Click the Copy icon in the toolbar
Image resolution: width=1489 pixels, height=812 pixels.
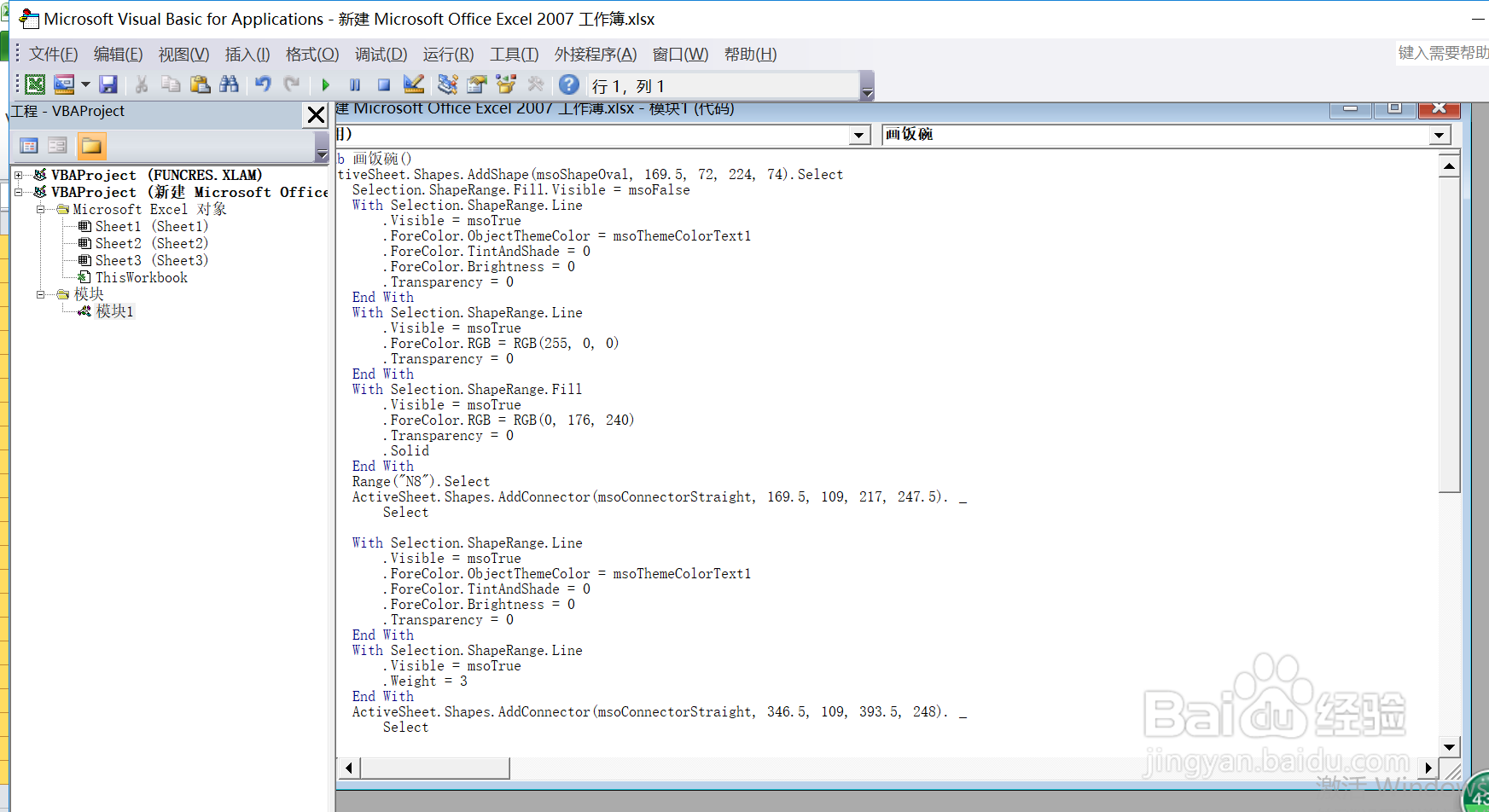click(171, 84)
